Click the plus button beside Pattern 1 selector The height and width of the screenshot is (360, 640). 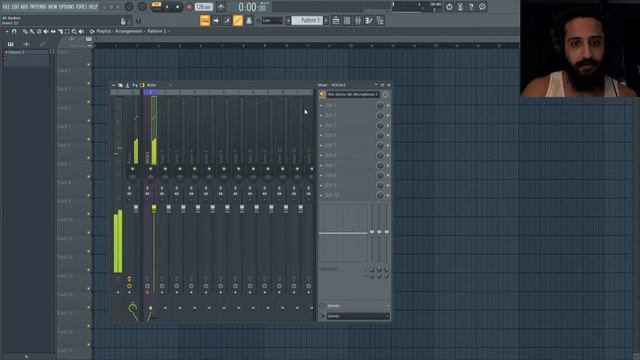coord(326,20)
